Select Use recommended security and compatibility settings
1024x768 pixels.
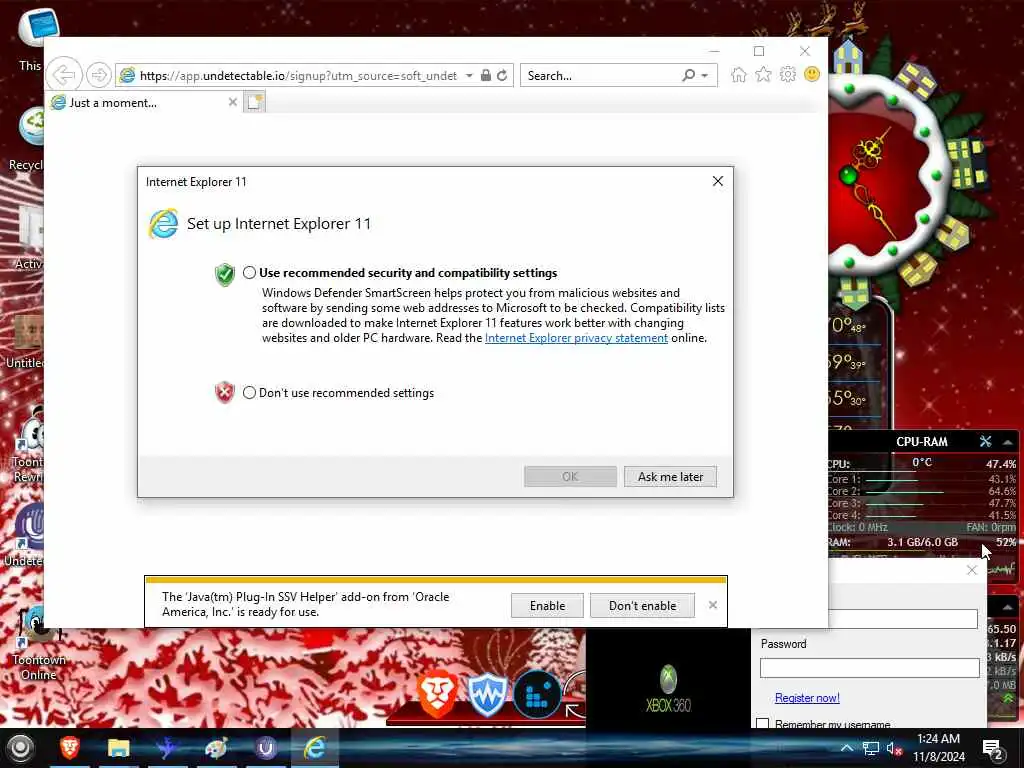[x=249, y=273]
